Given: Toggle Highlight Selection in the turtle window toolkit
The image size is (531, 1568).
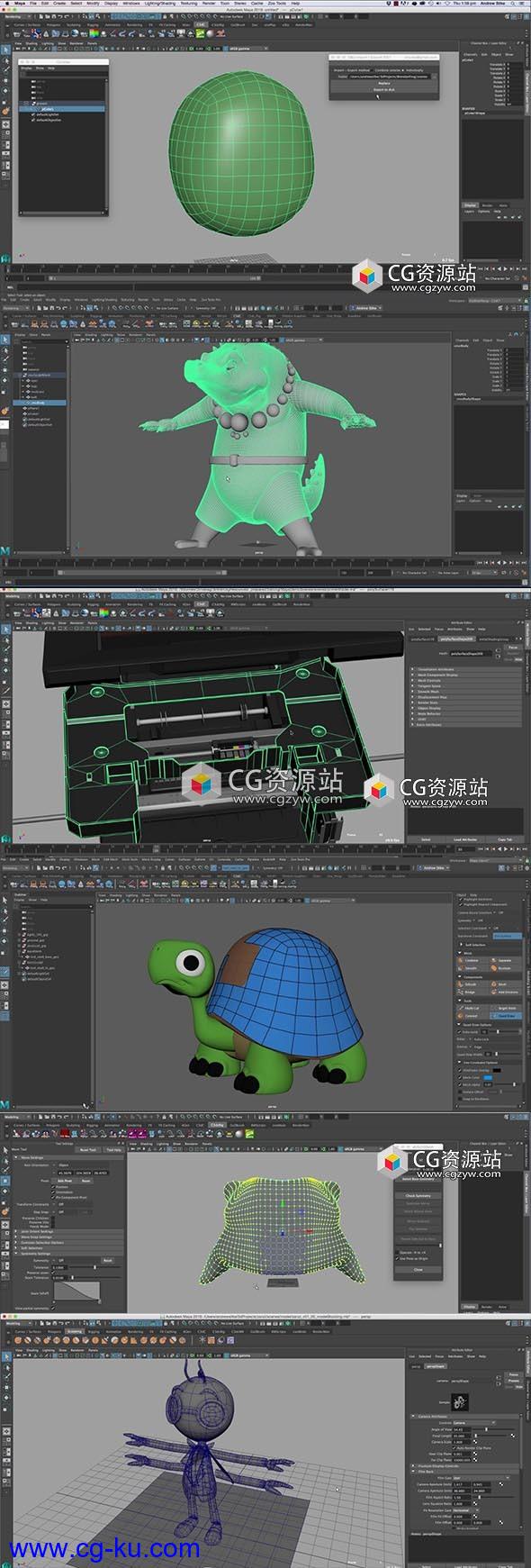Looking at the screenshot, I should (x=460, y=900).
